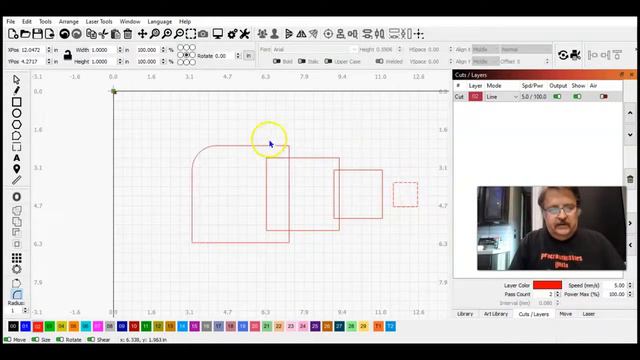
Task: Open the Offset Shapes tool
Action: point(16,197)
